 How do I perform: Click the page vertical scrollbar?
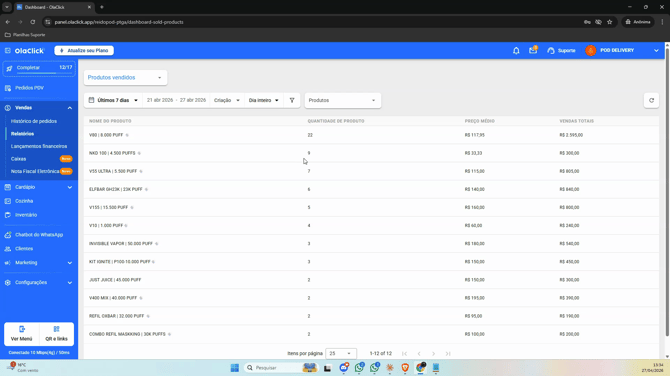(667, 192)
